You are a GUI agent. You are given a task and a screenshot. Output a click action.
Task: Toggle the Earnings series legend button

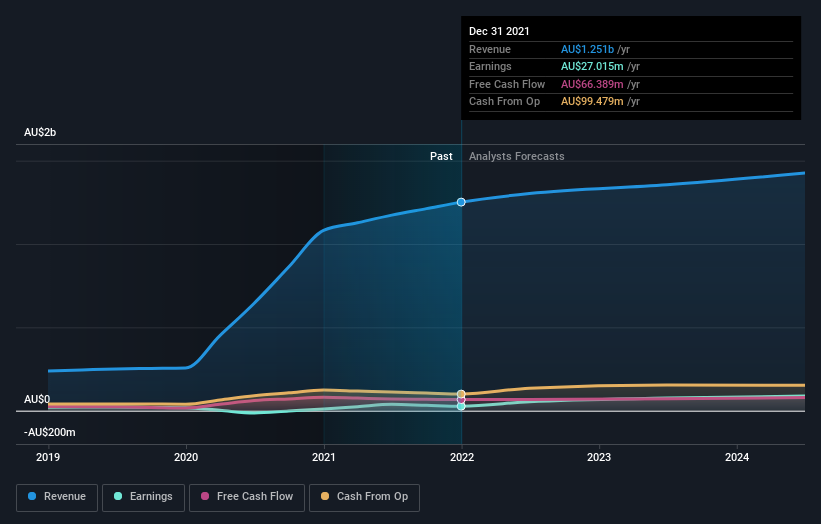tap(143, 497)
